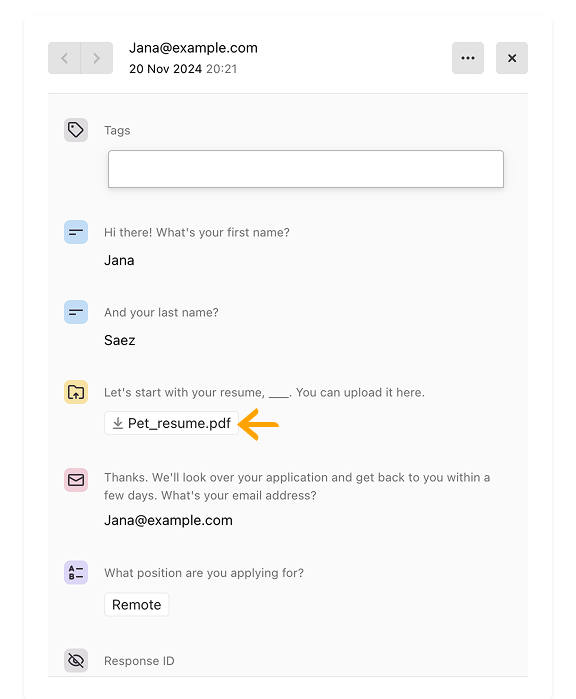Click the download arrow in resume chip

point(118,423)
